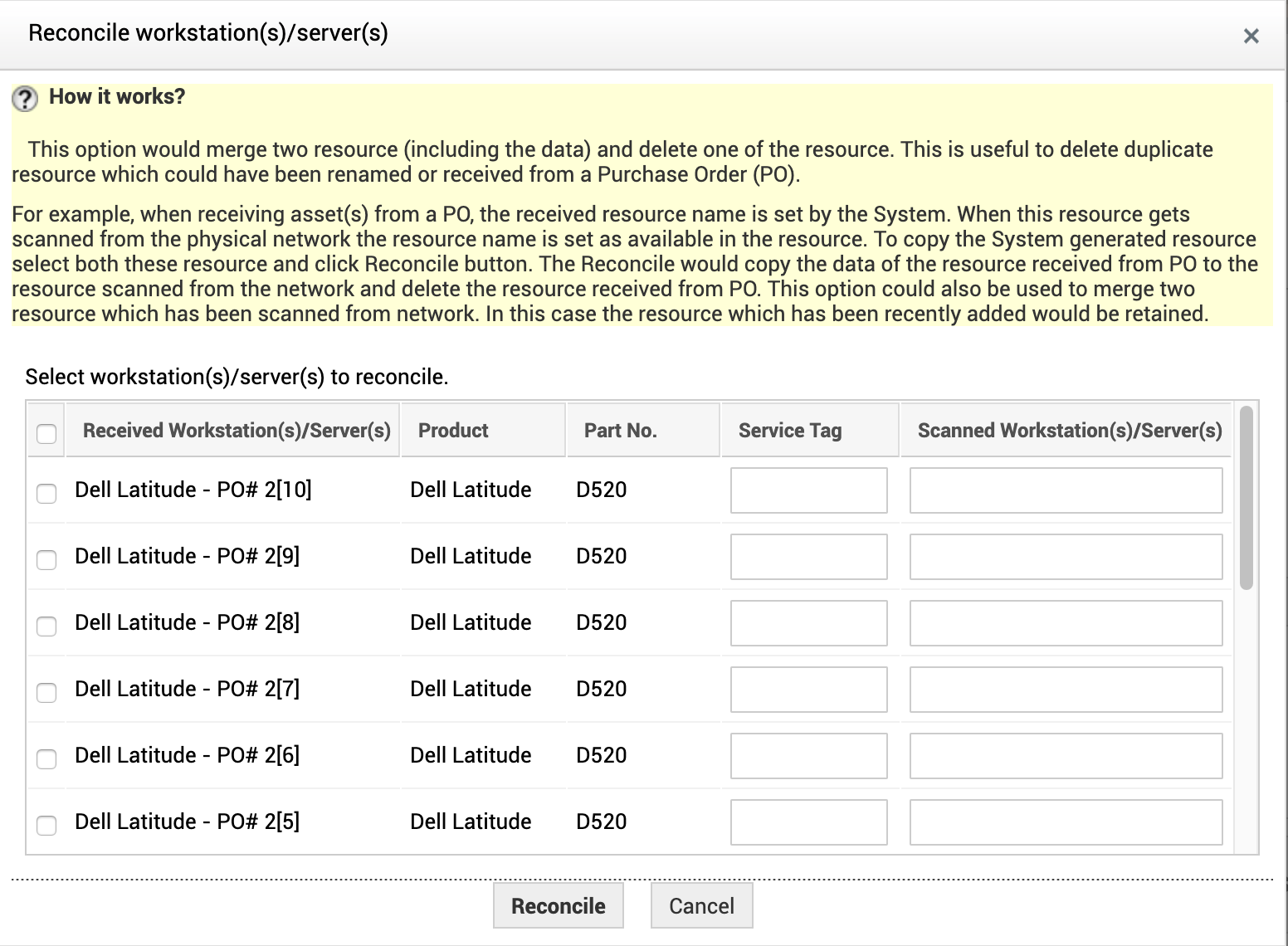Focus Scanned Workstation field for PO# 2[9]
This screenshot has height=946, width=1288.
[1066, 557]
